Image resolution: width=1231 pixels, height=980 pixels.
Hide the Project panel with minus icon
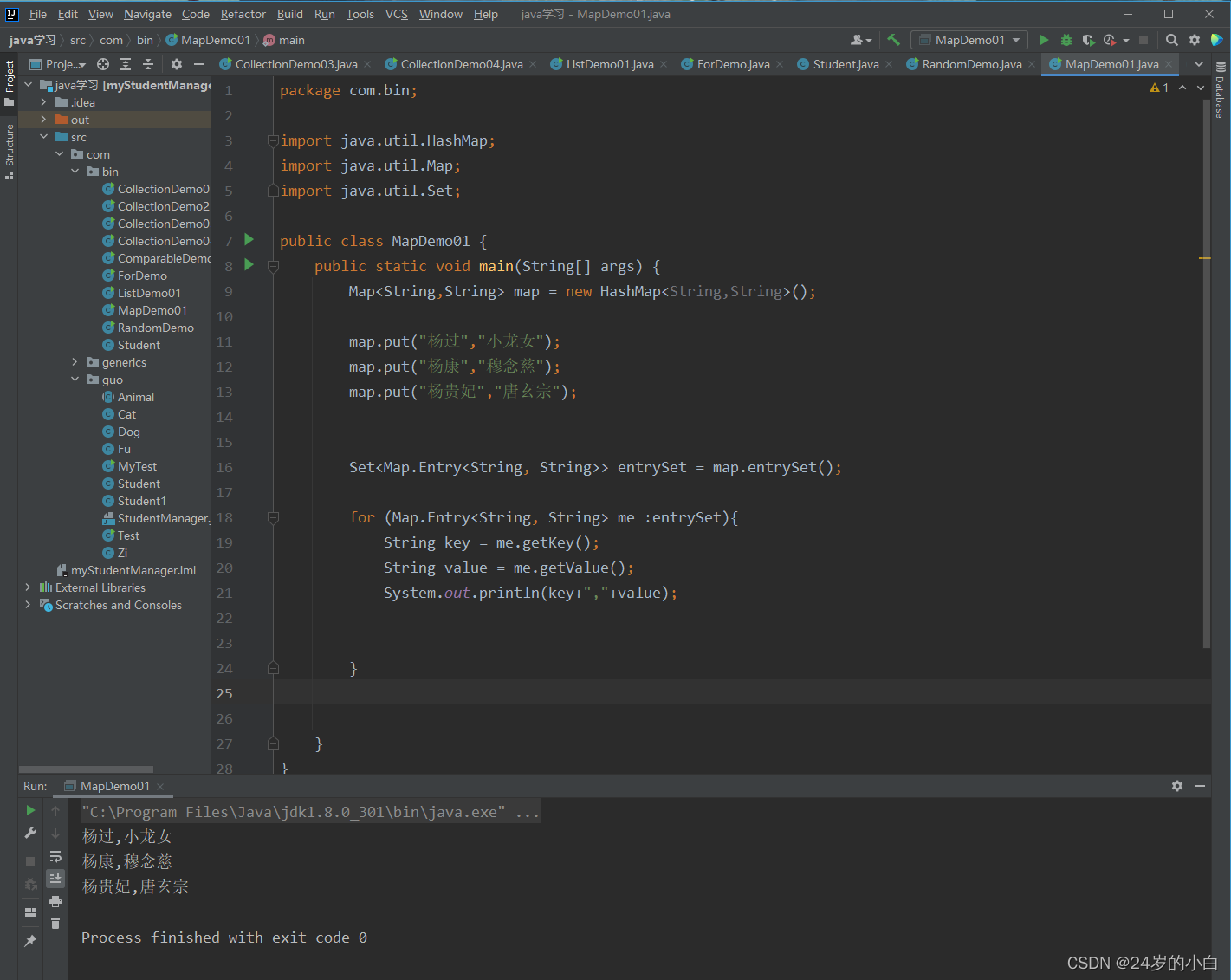[x=199, y=64]
